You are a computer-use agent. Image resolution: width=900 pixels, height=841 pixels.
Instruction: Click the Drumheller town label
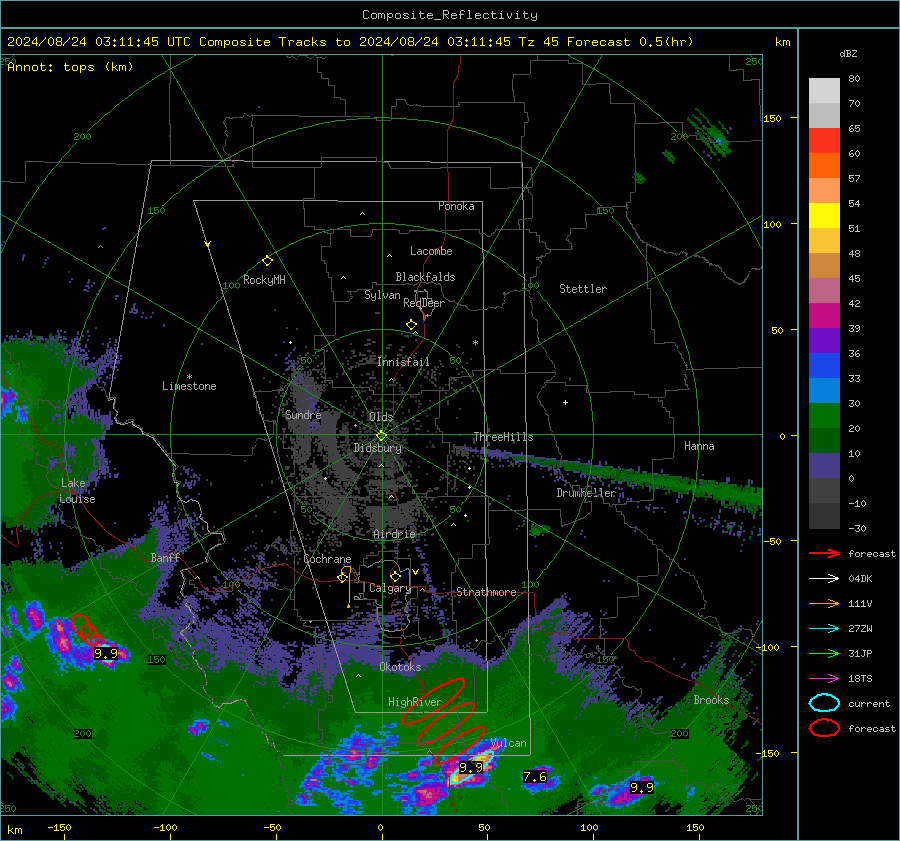(586, 493)
